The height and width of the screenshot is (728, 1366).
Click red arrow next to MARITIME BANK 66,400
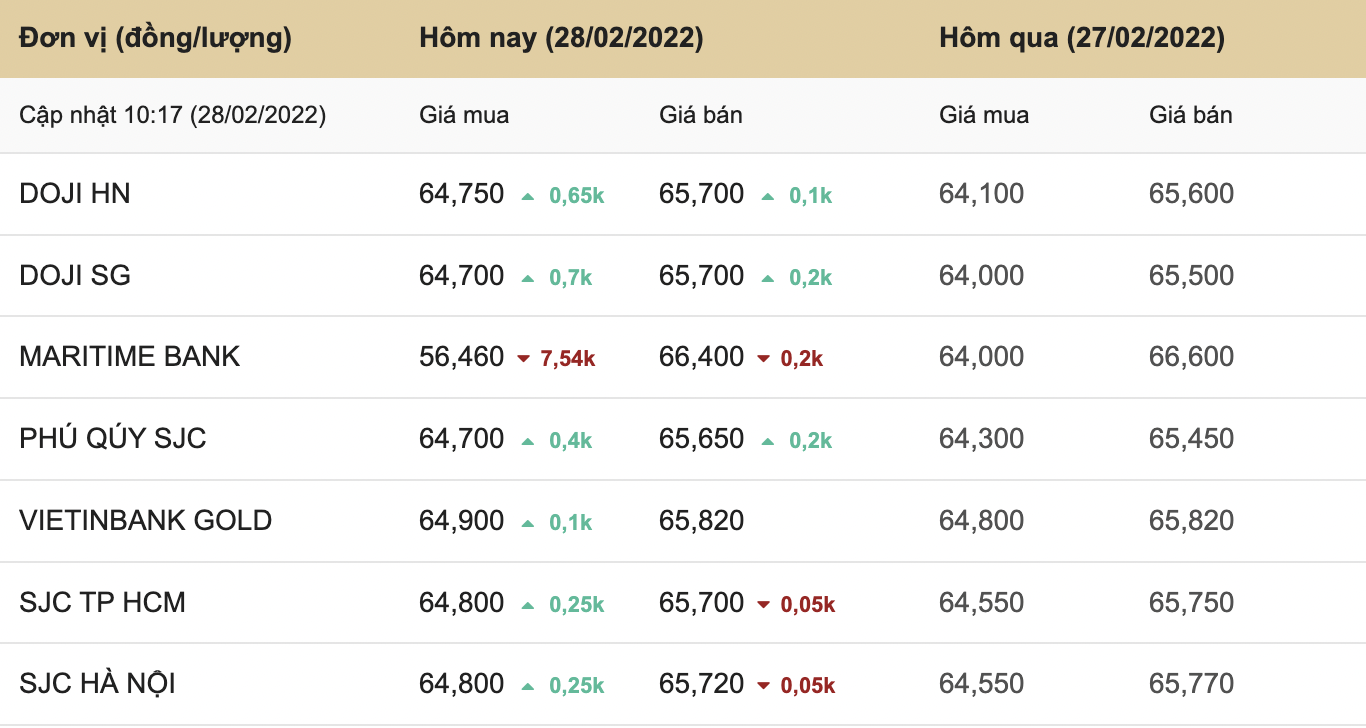(764, 359)
